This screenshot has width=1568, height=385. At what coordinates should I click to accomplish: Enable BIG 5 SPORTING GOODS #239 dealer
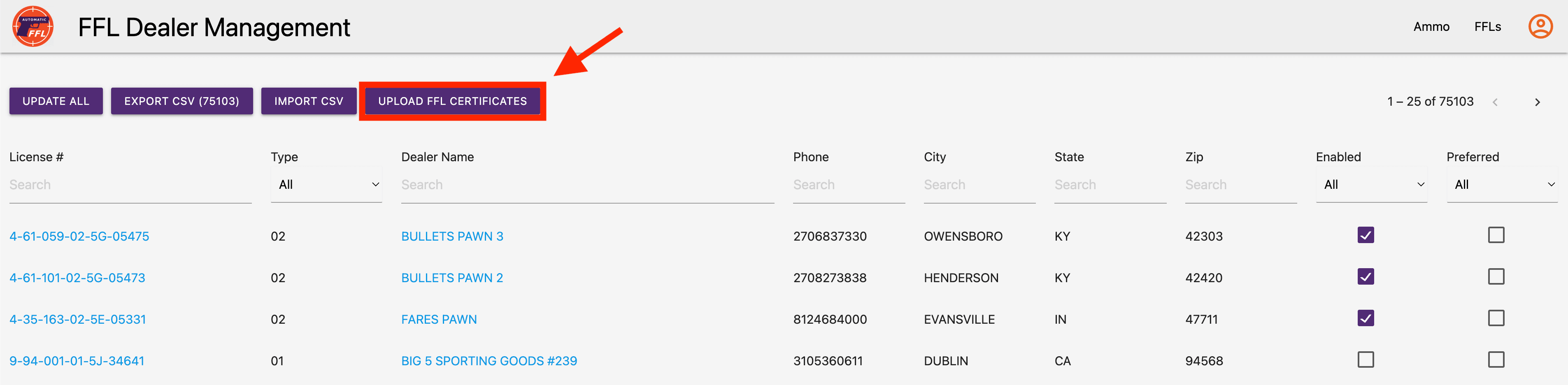coord(1365,360)
